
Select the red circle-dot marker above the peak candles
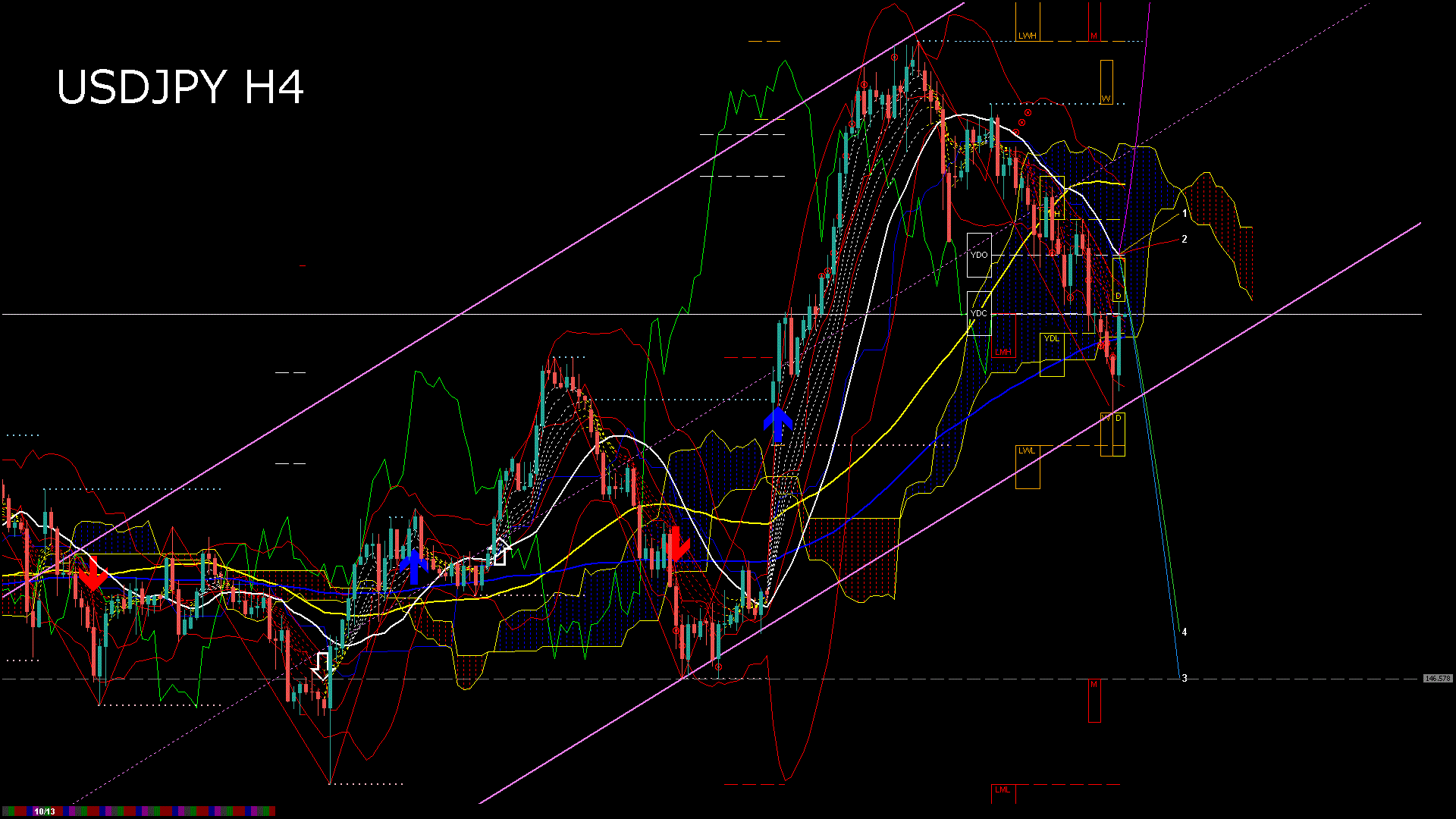[895, 57]
